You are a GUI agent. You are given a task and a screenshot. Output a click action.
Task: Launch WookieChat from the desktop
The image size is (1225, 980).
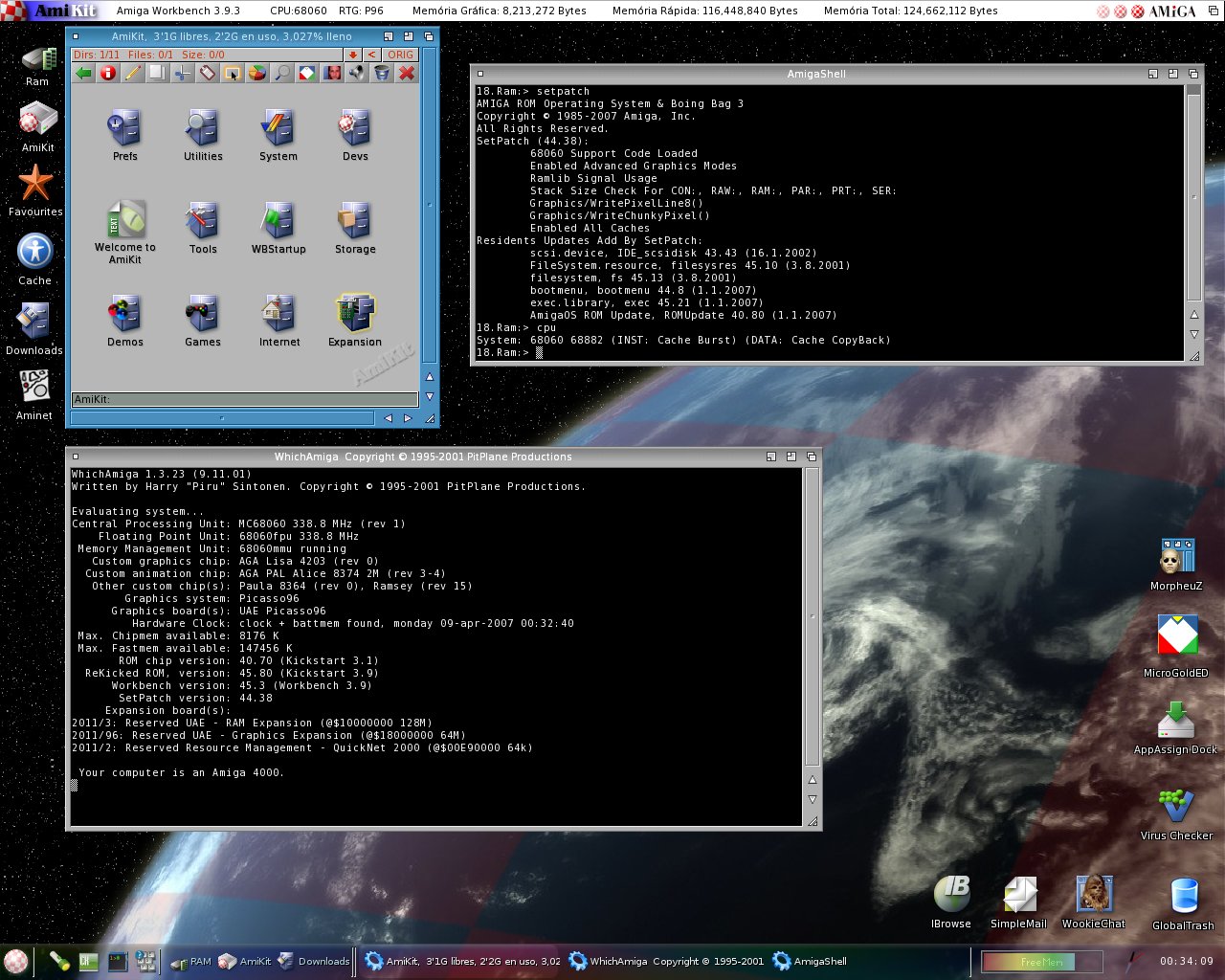coord(1094,902)
